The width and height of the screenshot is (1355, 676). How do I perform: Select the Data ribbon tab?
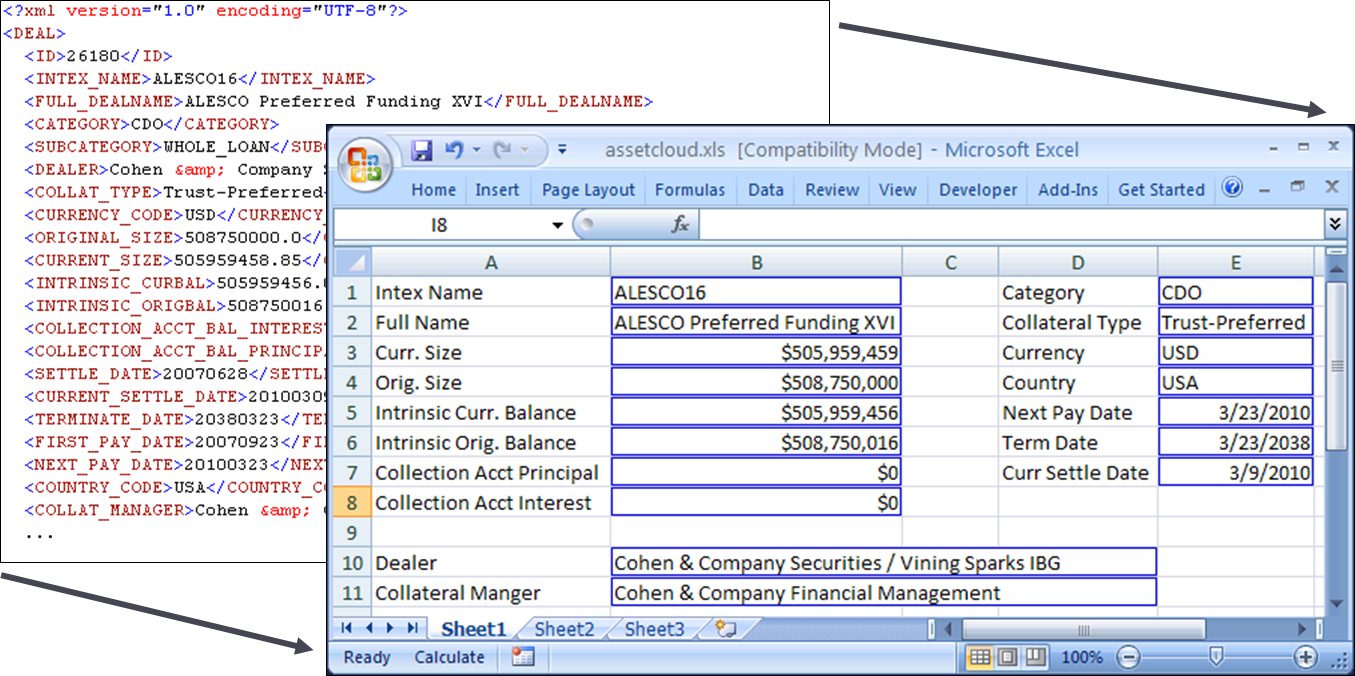tap(766, 190)
